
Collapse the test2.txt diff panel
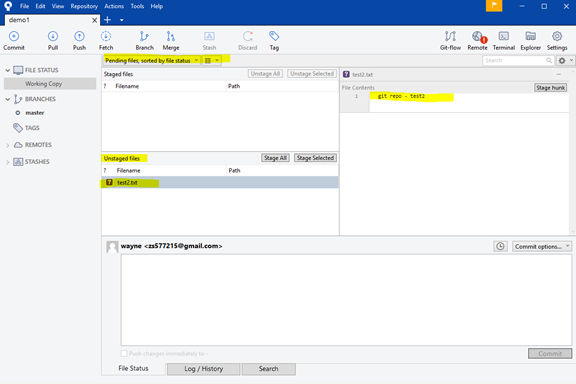click(x=558, y=74)
